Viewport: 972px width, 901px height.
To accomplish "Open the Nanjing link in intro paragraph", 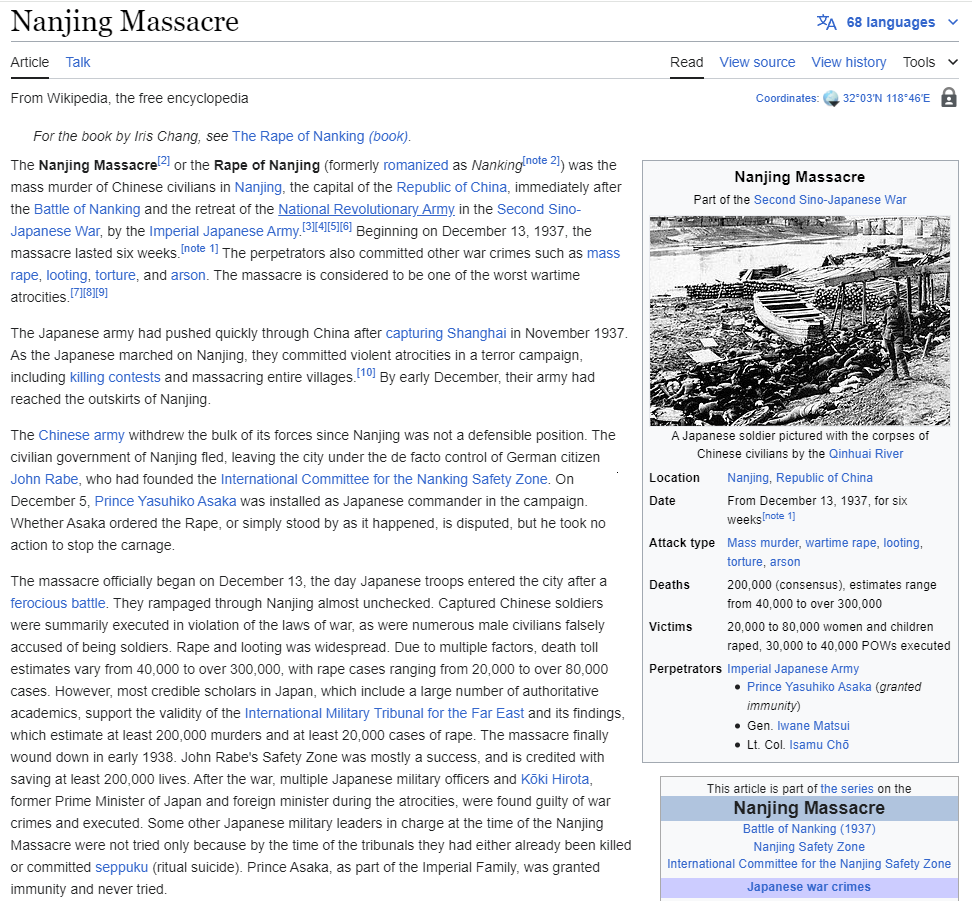I will pyautogui.click(x=258, y=187).
